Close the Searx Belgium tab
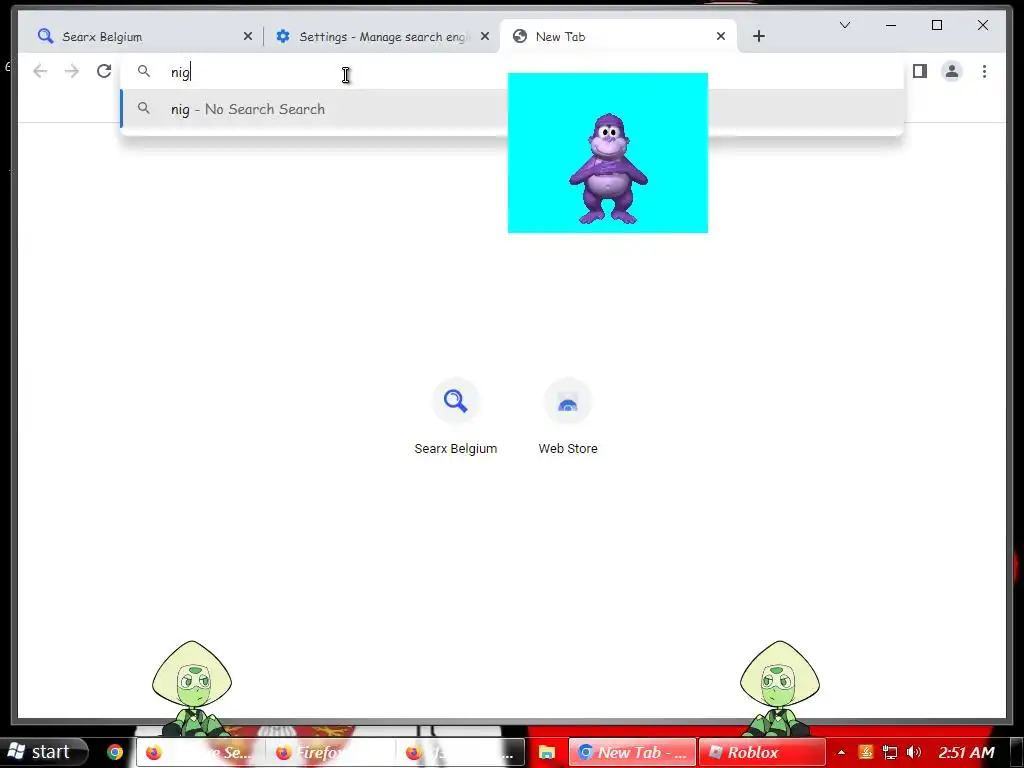The width and height of the screenshot is (1024, 768). [x=248, y=37]
